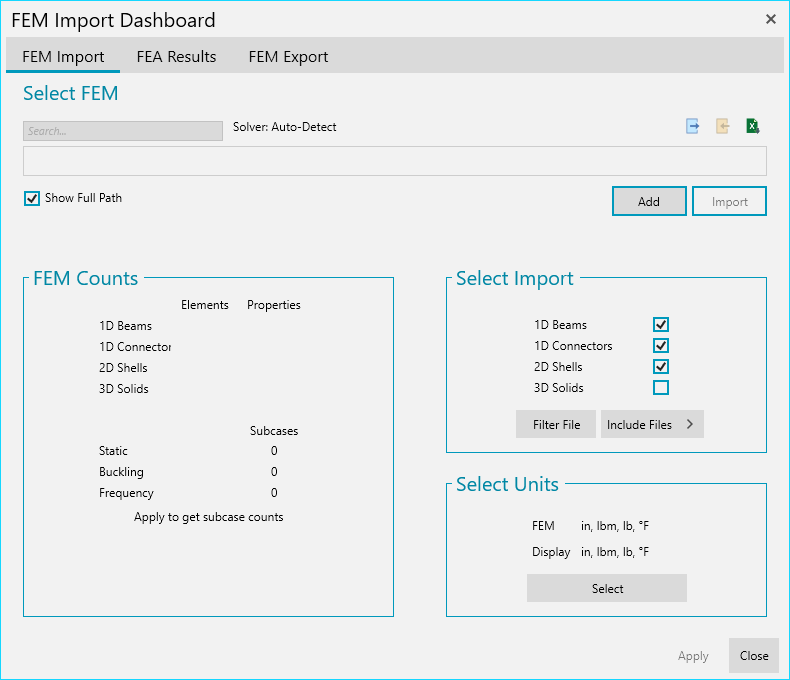Toggle the 1D Connectors import checkbox
This screenshot has height=680, width=790.
pyautogui.click(x=661, y=346)
